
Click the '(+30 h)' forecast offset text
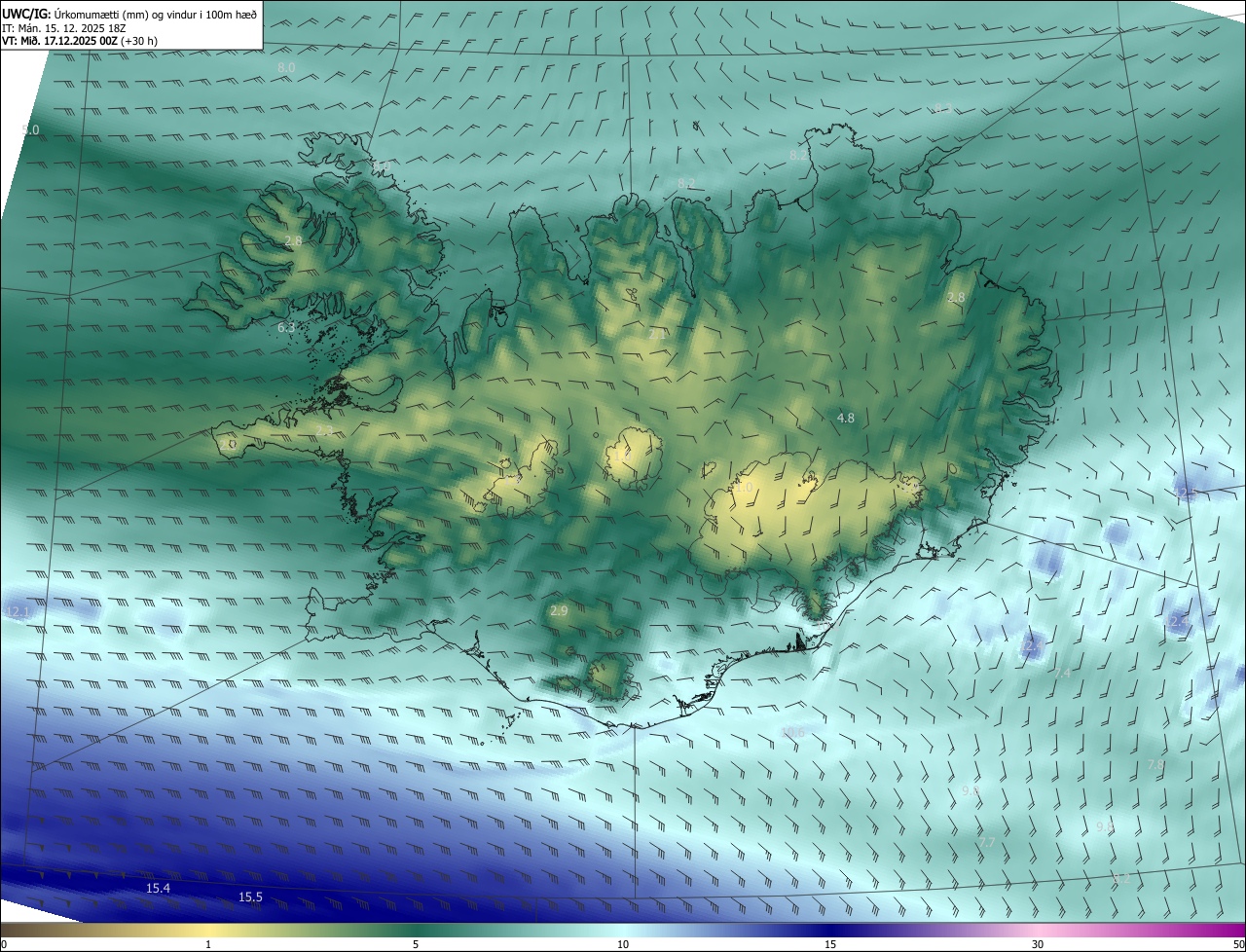tap(139, 41)
